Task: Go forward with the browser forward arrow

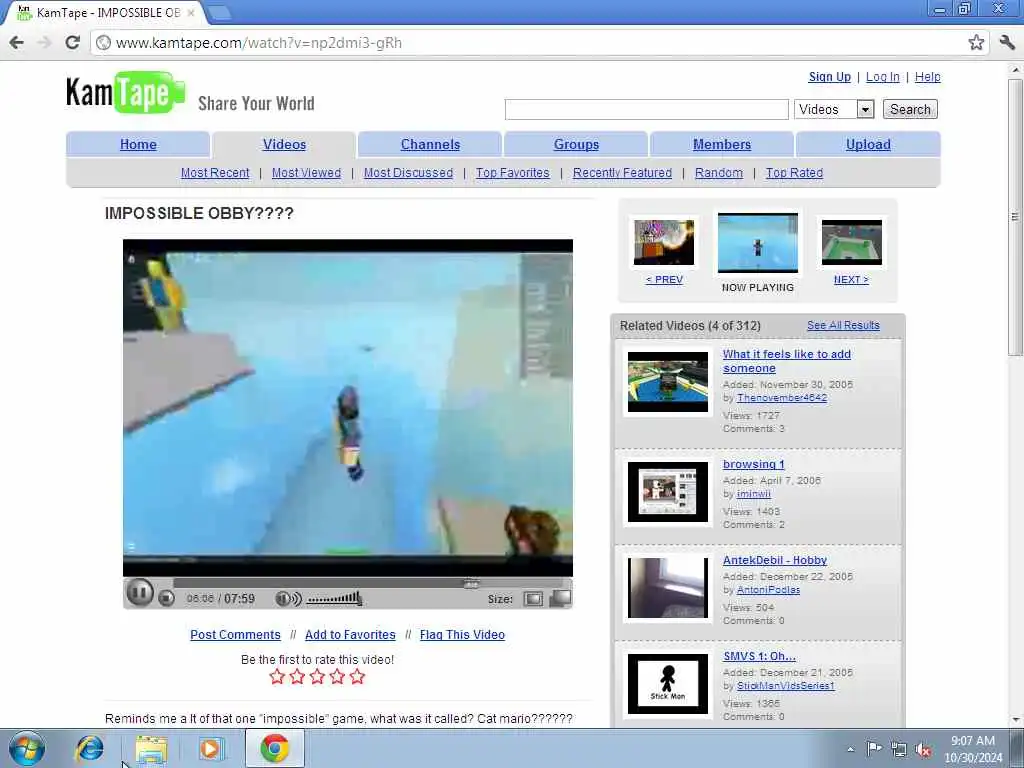Action: [x=44, y=42]
